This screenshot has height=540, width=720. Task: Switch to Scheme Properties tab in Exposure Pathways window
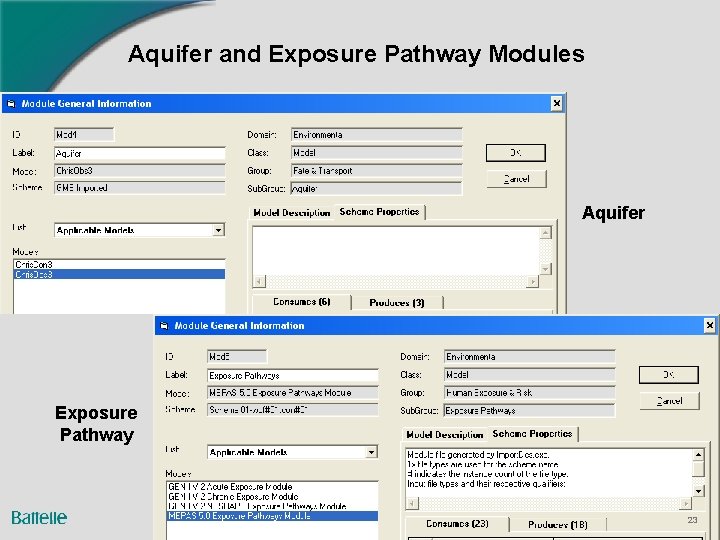tap(532, 433)
